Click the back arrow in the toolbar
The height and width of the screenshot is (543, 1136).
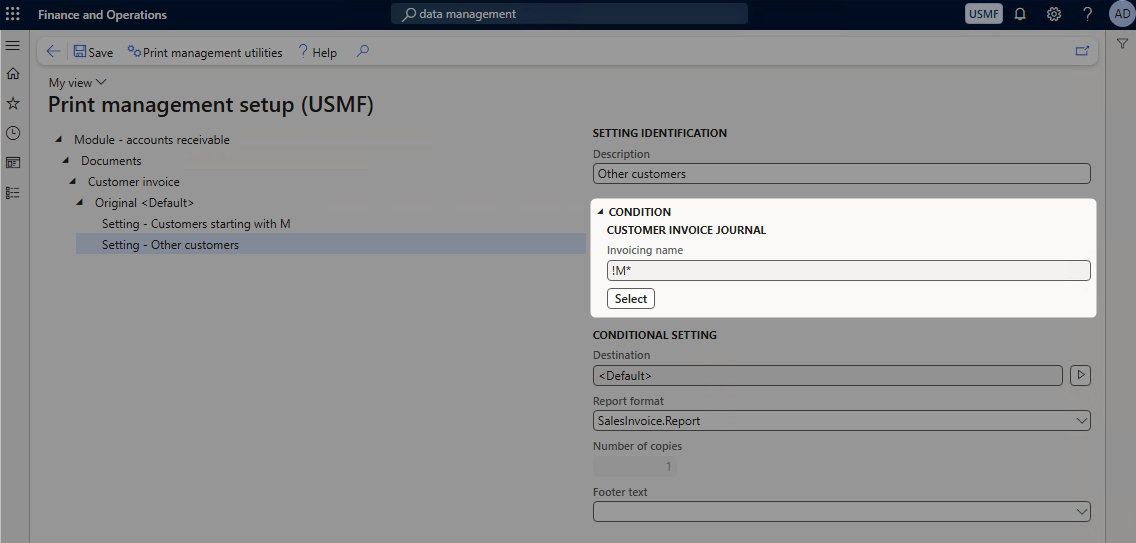pyautogui.click(x=53, y=51)
